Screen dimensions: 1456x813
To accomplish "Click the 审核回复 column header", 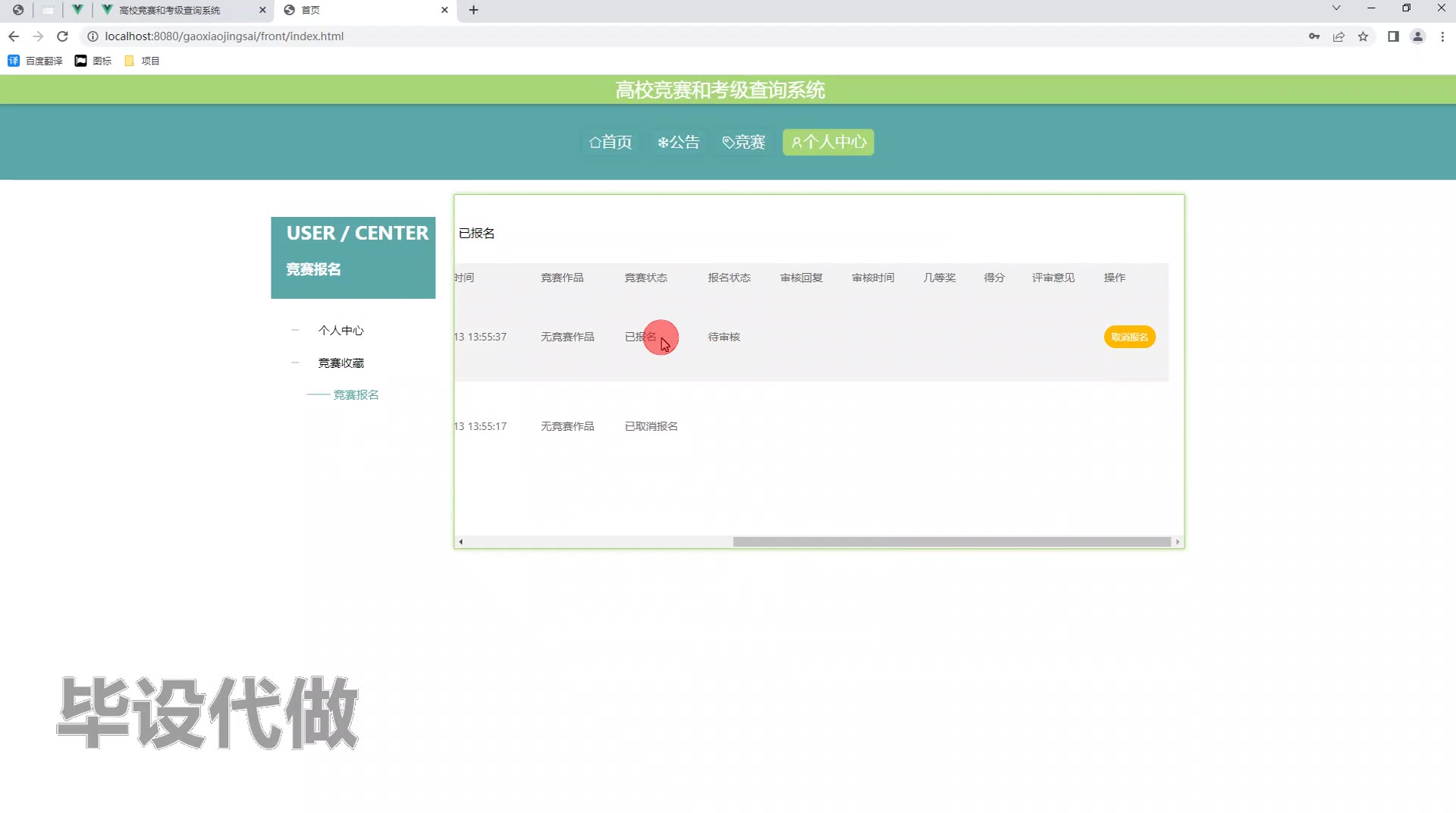I will 802,278.
